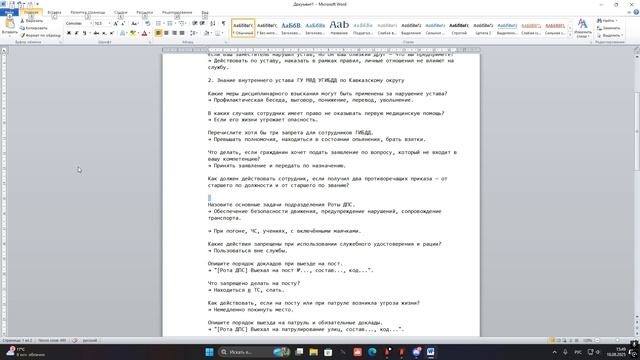Click the Multilevel list icon
The image size is (640, 360).
[x=182, y=24]
